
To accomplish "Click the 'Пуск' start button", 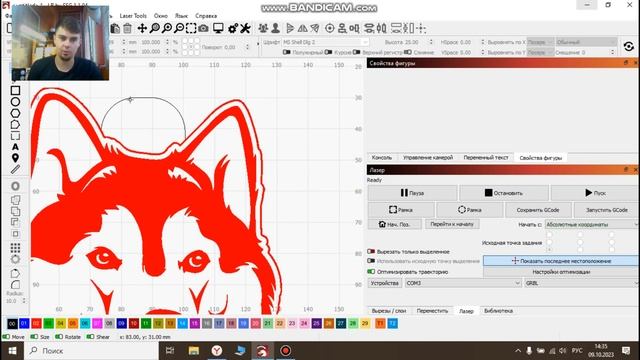I will 595,193.
